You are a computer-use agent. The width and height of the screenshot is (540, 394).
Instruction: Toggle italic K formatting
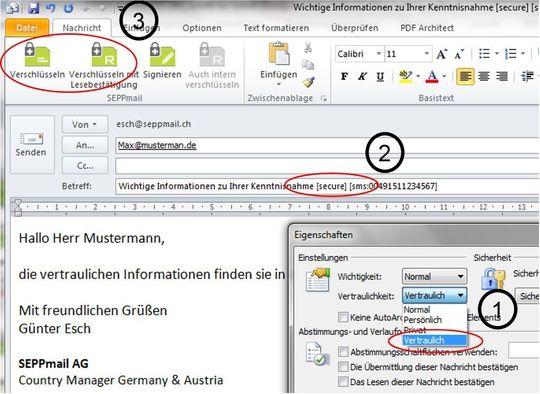(x=362, y=76)
